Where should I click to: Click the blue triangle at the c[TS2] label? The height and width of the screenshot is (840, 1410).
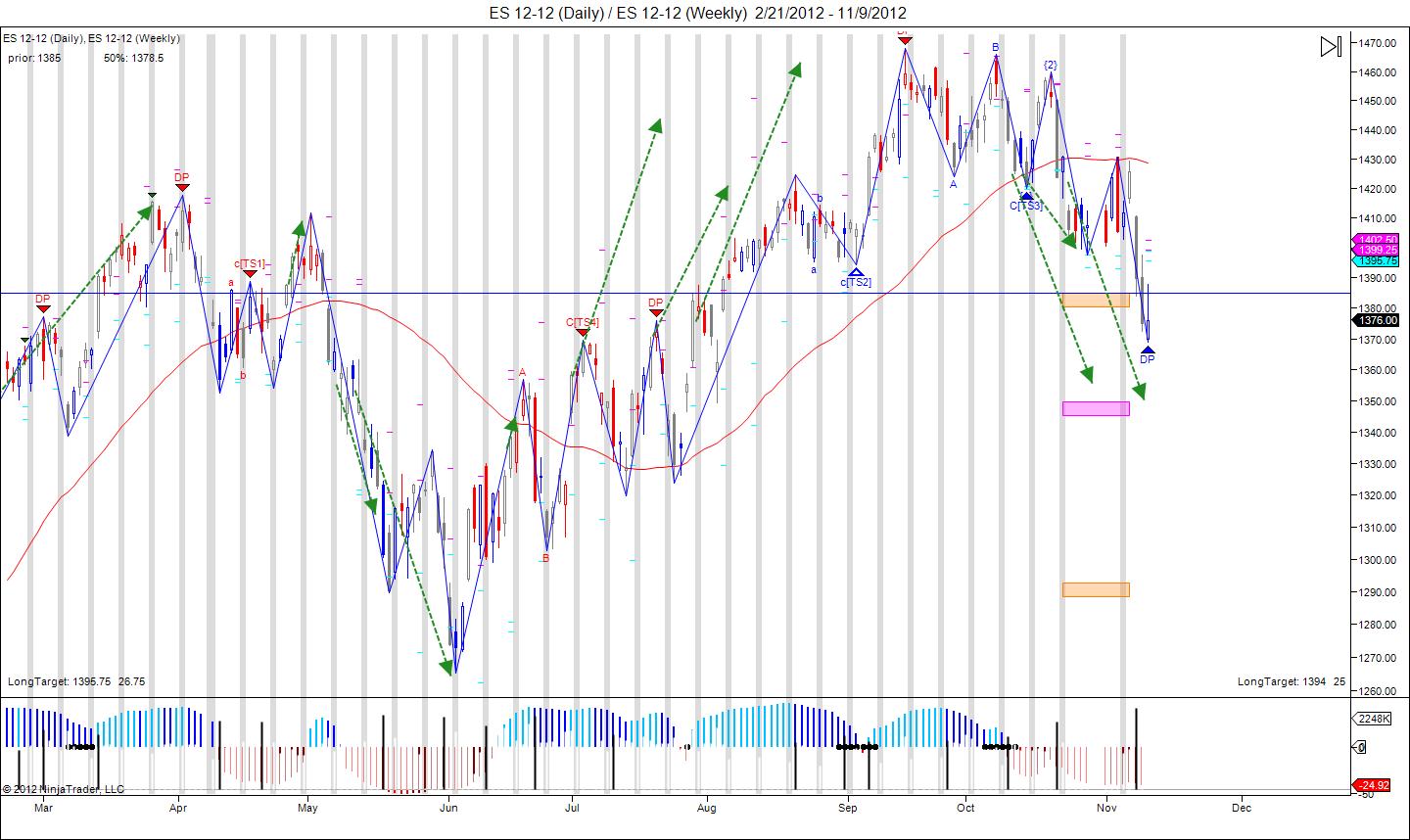(856, 272)
